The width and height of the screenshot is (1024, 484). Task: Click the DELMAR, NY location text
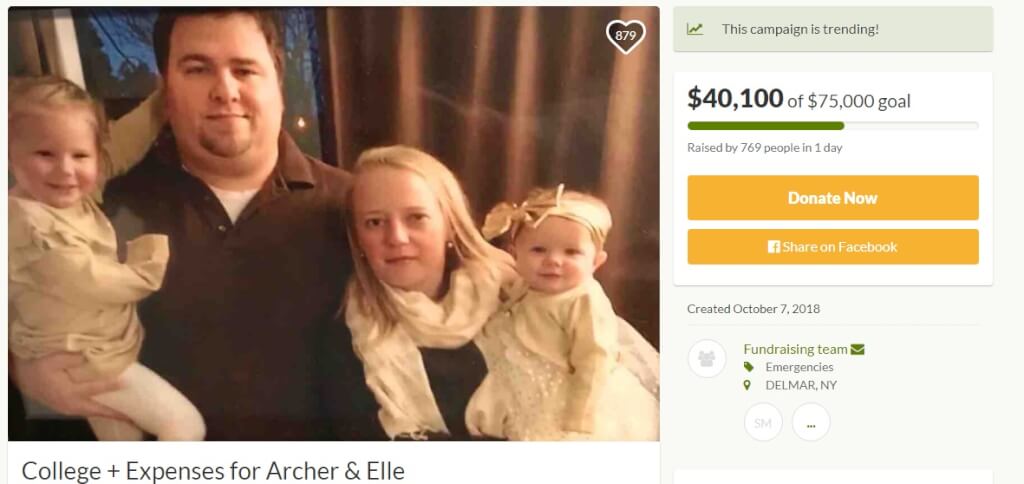[801, 385]
